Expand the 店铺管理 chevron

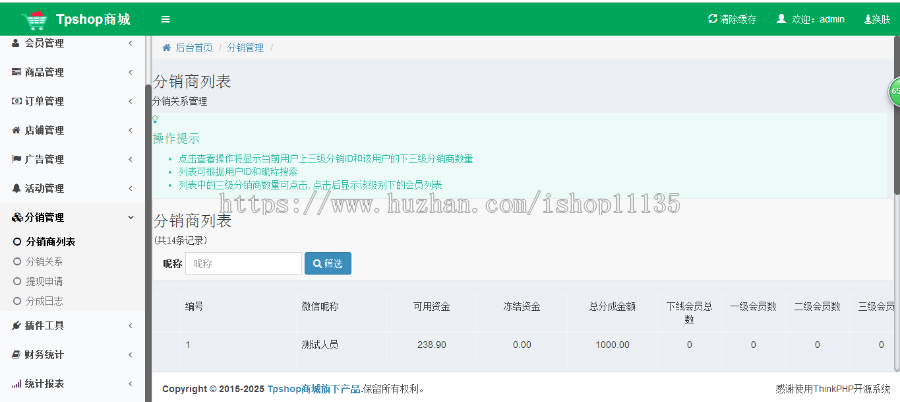130,130
